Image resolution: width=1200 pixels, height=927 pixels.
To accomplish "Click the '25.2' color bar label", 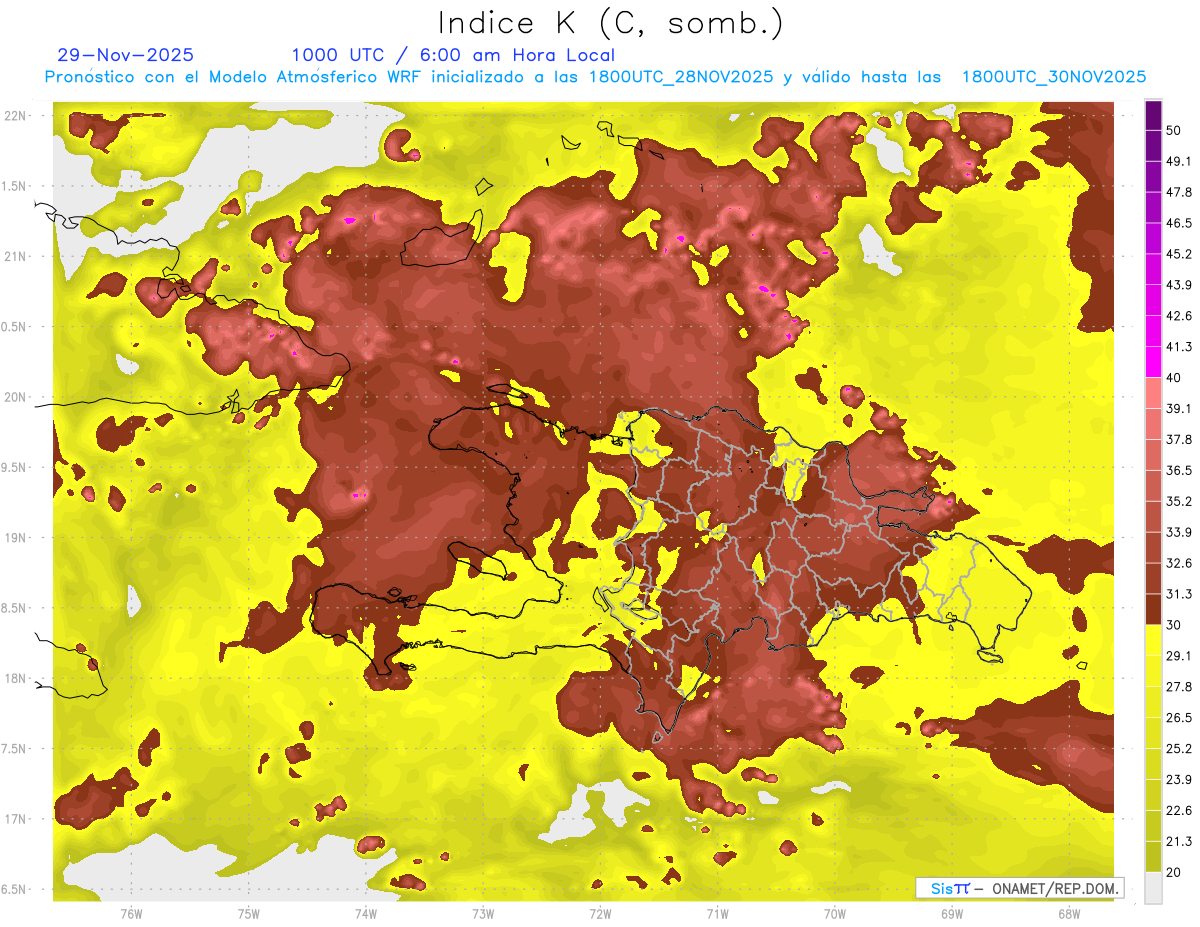I will pos(1179,749).
